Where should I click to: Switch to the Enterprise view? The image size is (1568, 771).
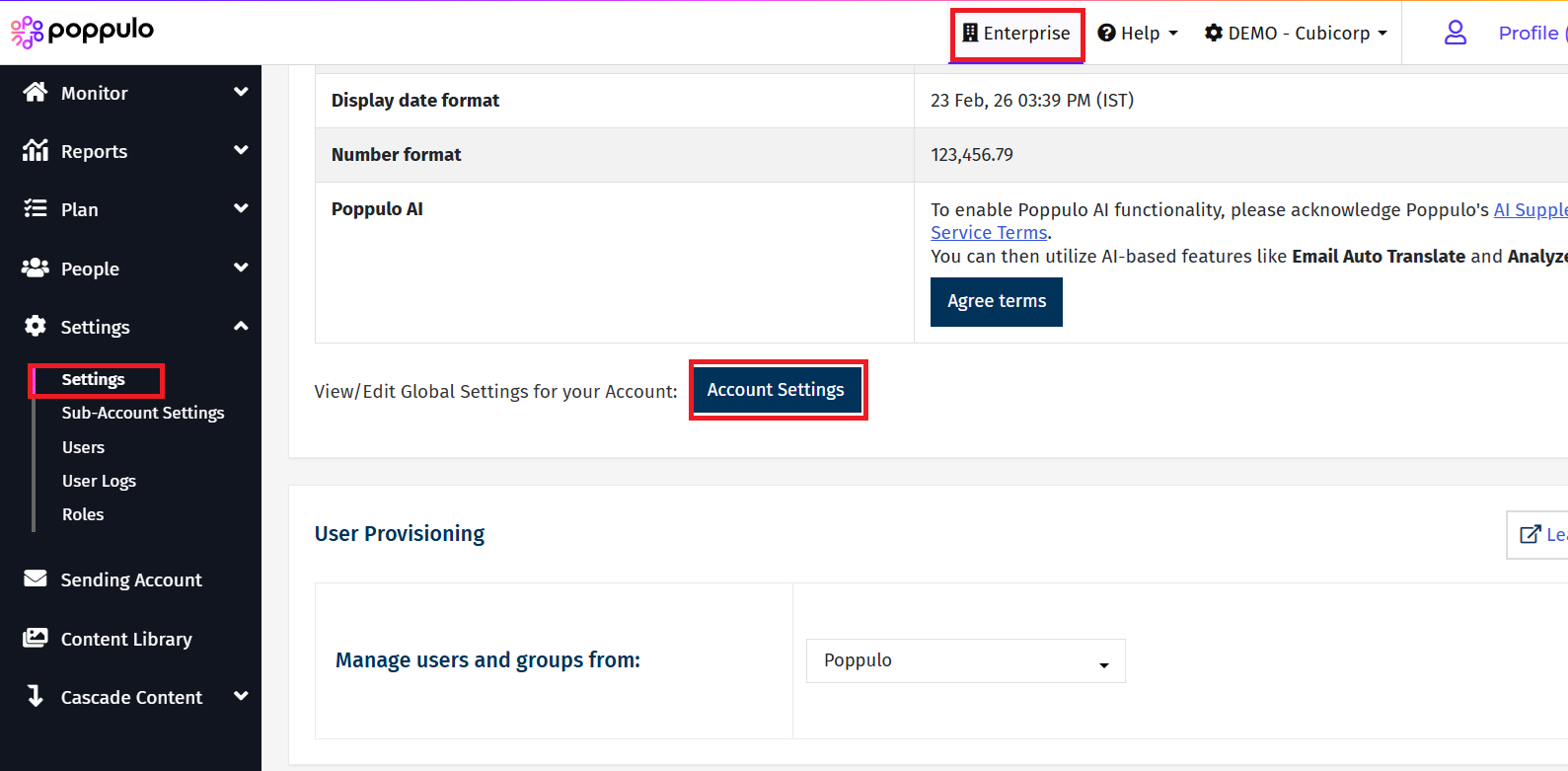[x=1016, y=33]
